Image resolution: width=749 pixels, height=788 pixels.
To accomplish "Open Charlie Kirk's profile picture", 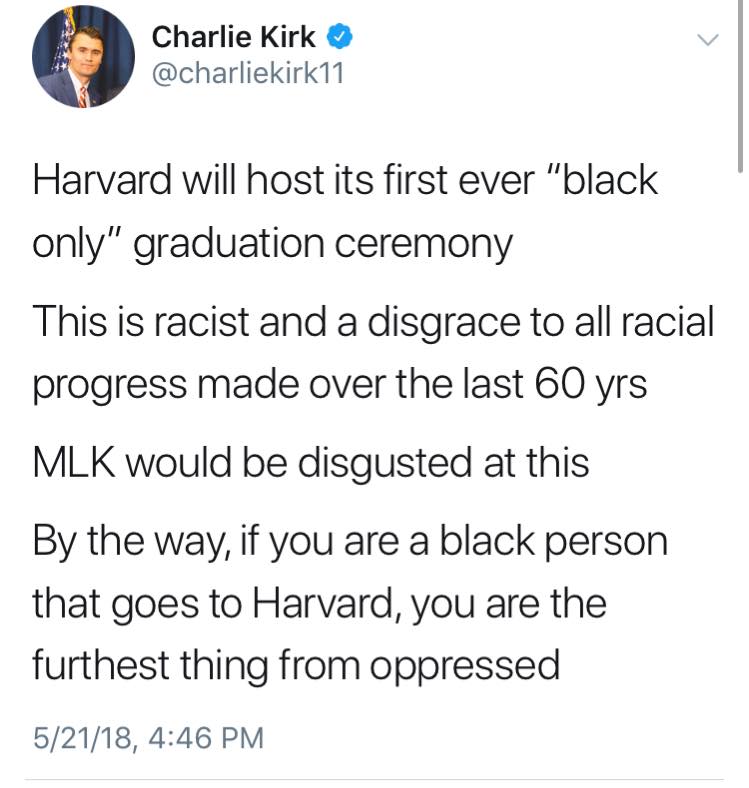I will 83,57.
